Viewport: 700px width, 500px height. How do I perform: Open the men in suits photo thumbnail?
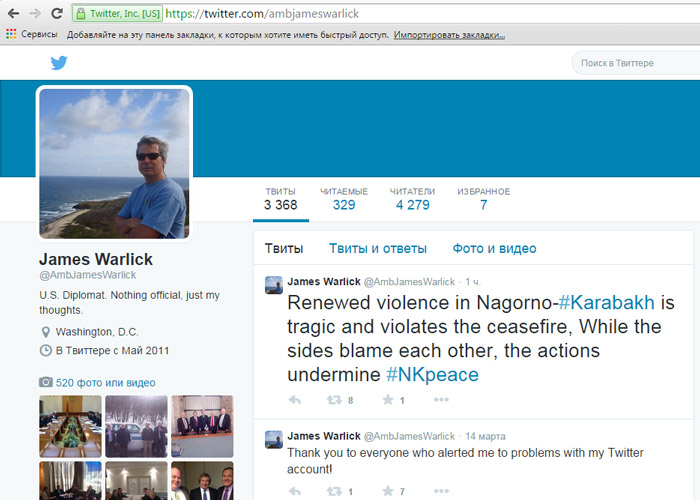[x=202, y=426]
